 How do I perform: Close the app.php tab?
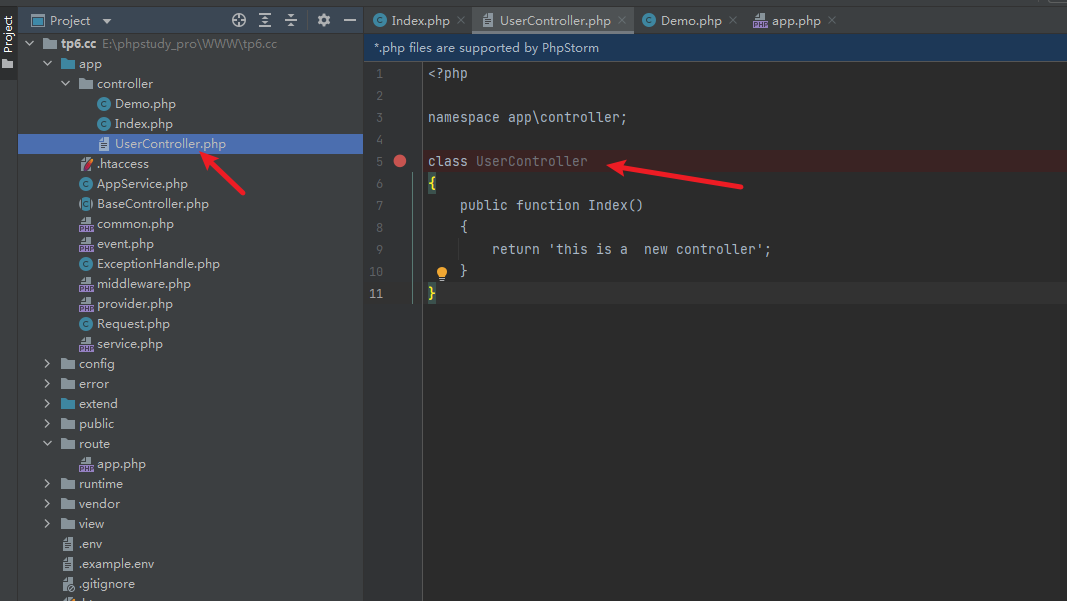pyautogui.click(x=832, y=20)
